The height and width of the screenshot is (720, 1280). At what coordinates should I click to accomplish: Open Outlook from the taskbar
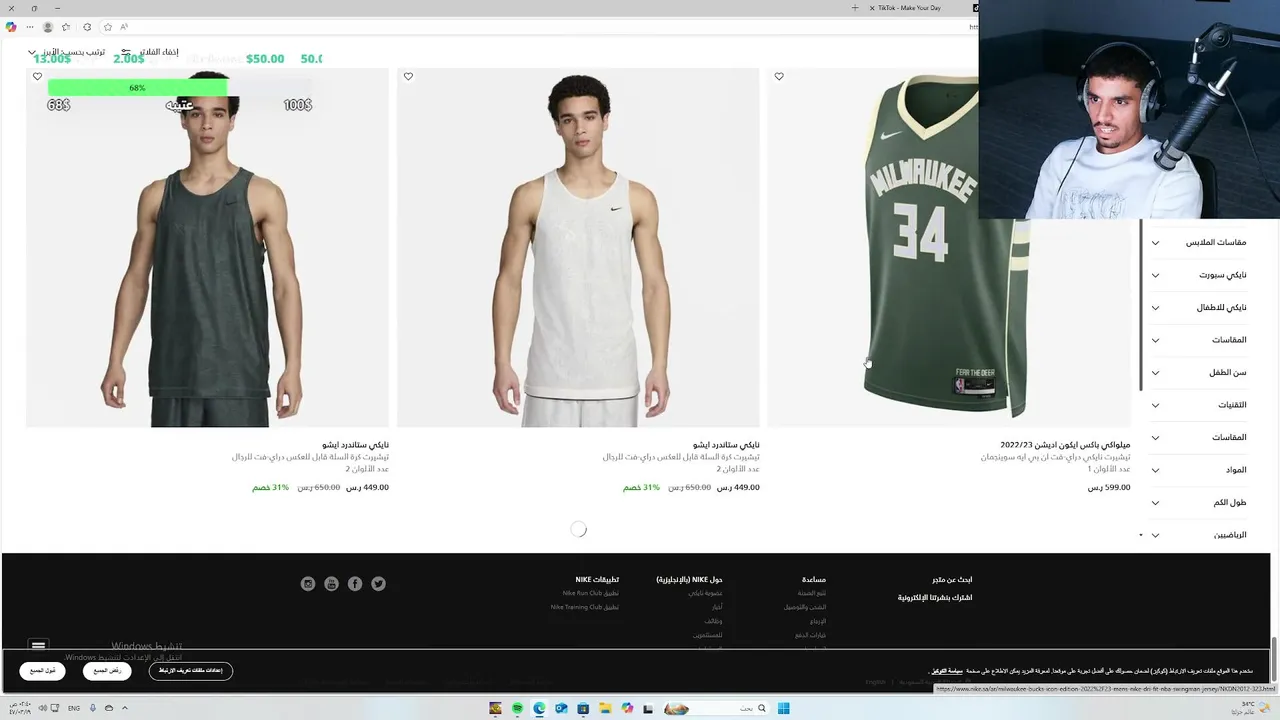561,708
